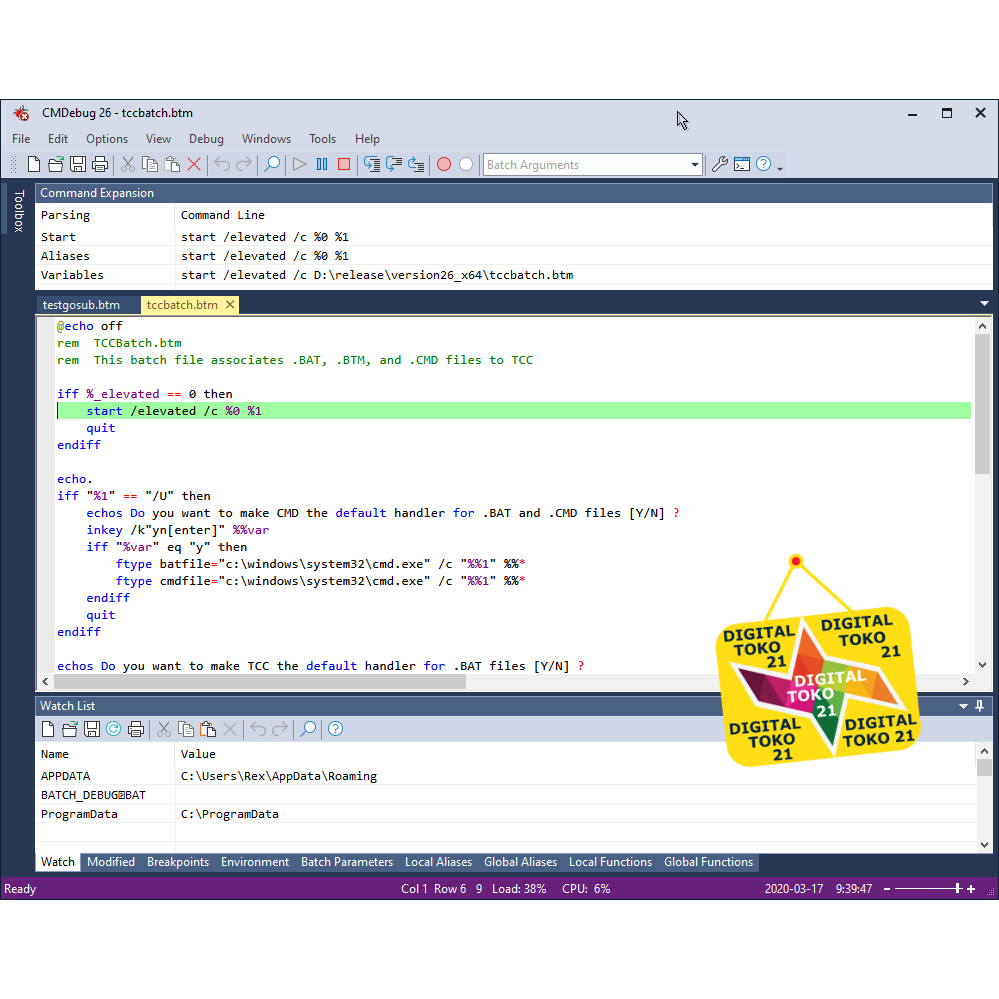
Task: Open the Watch List panel options dropdown
Action: tap(963, 706)
